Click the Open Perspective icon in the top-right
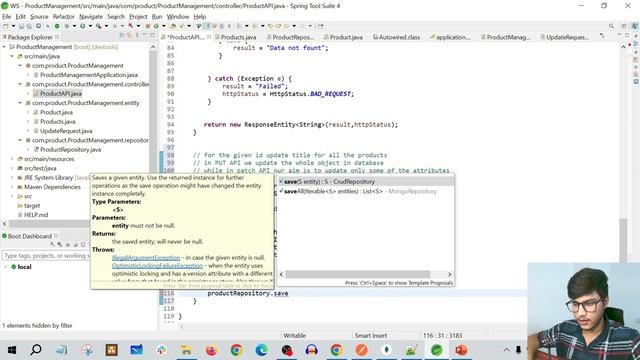Screen dimensions: 640x360 pos(624,26)
